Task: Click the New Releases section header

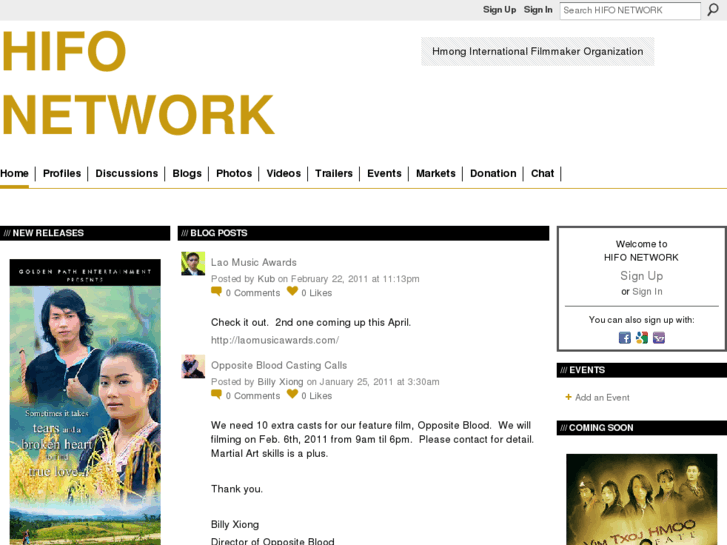Action: 85,233
